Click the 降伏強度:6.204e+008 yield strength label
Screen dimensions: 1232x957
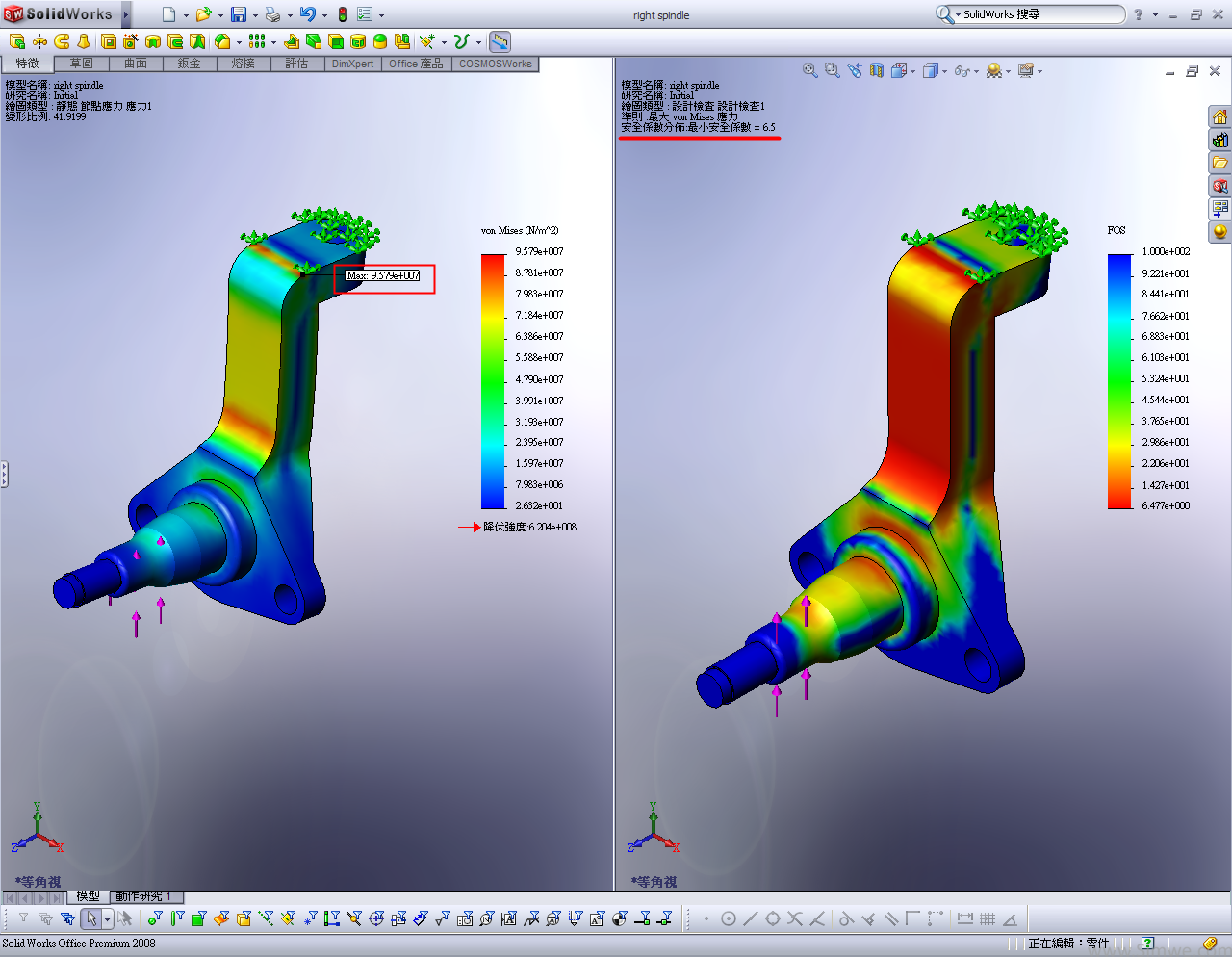pyautogui.click(x=529, y=527)
